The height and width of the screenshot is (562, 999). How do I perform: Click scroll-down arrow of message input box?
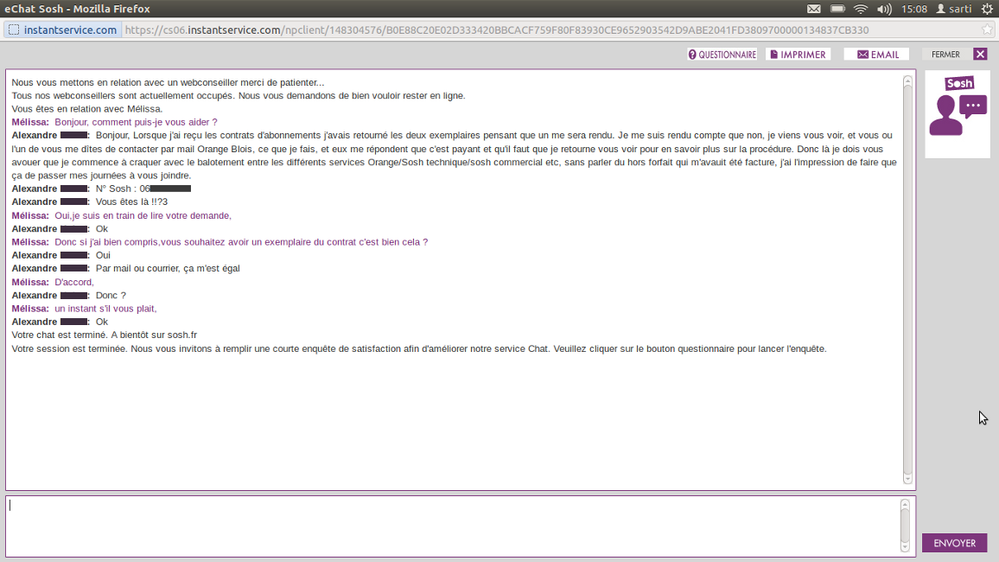[905, 547]
